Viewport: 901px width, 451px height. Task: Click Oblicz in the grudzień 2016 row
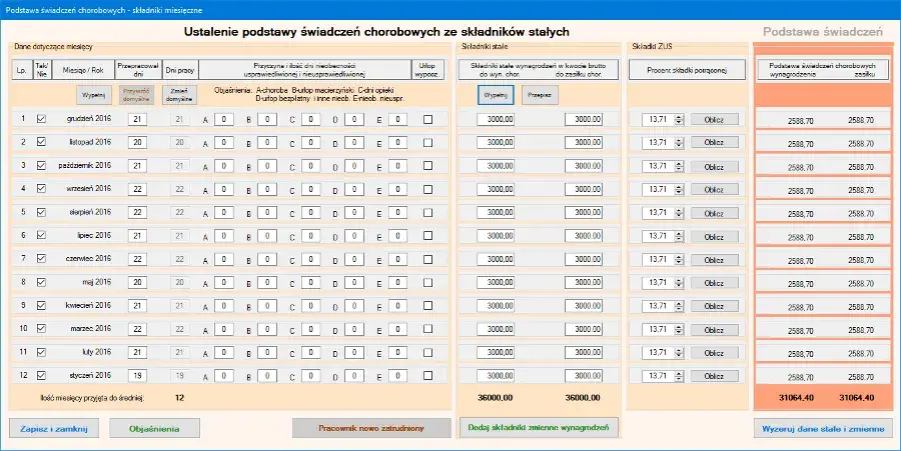(x=714, y=120)
